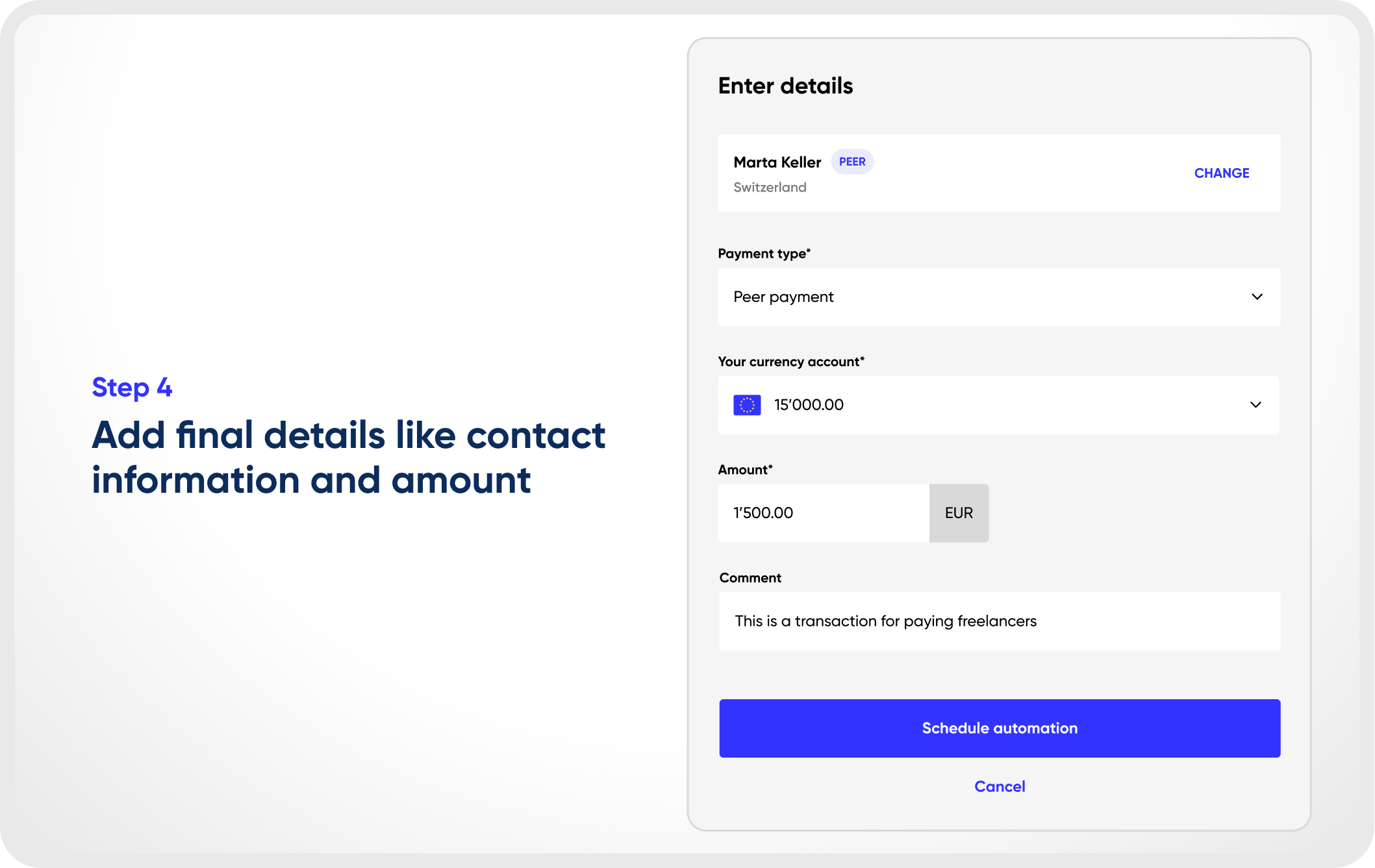Expand the currency account selector
The height and width of the screenshot is (868, 1375).
[x=998, y=404]
